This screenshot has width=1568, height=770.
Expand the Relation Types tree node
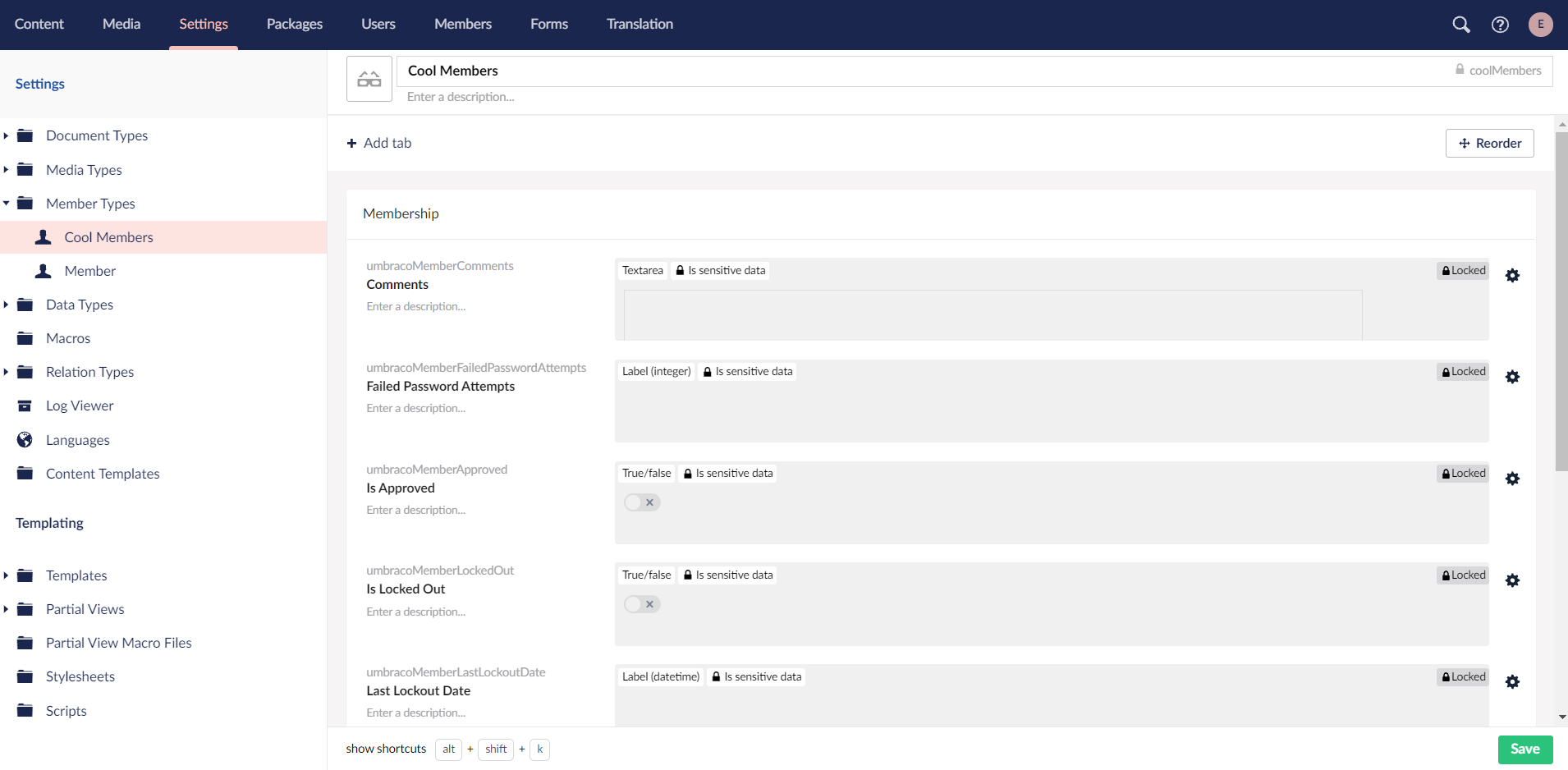[6, 372]
